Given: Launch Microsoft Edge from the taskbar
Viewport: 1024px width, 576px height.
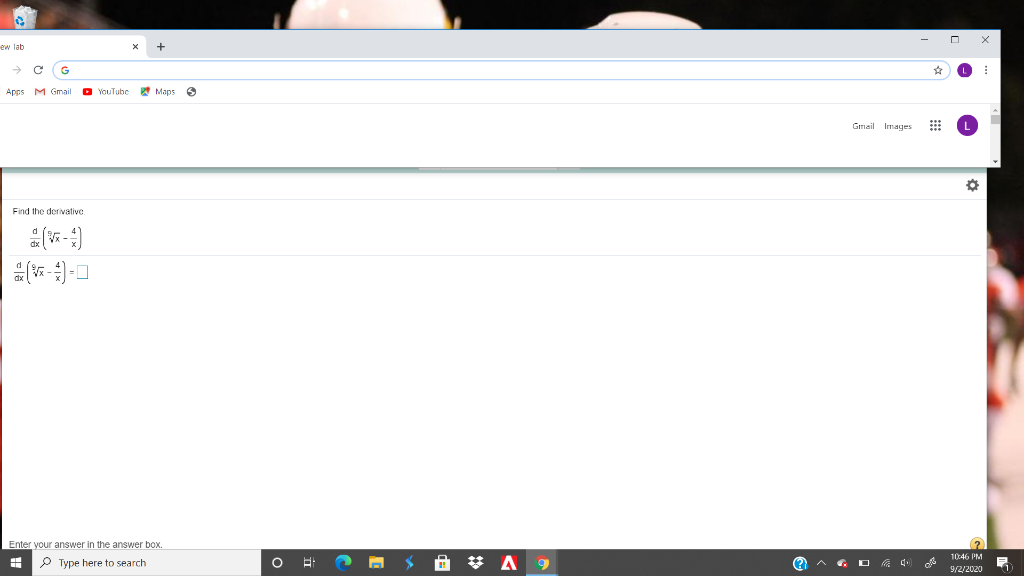Looking at the screenshot, I should click(x=343, y=562).
